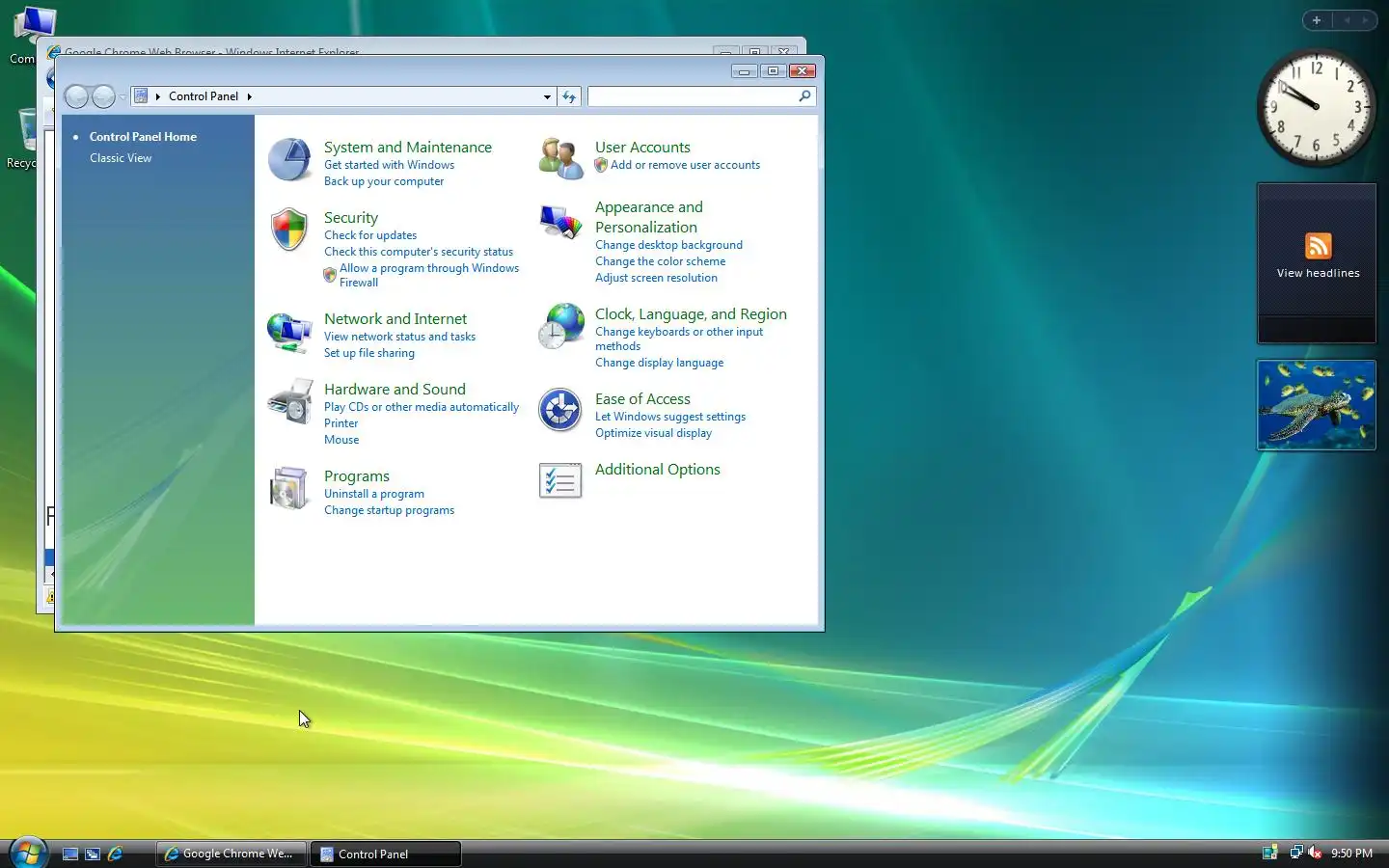Click Back up your computer link
1389x868 pixels.
[x=384, y=181]
